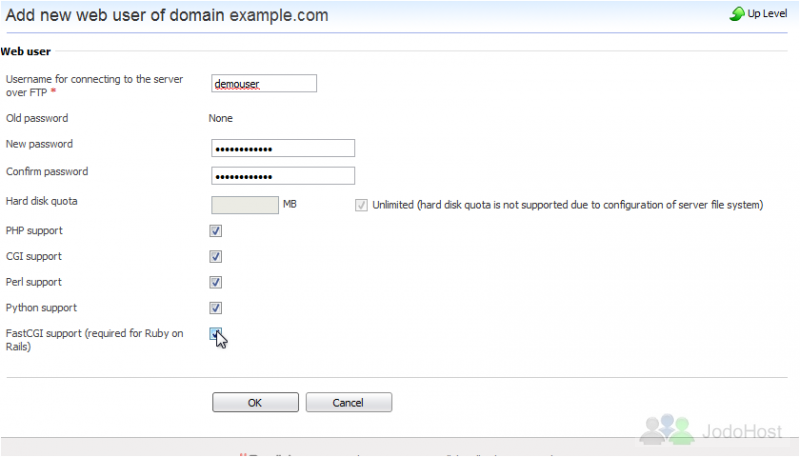Select the New password input field

click(x=283, y=148)
